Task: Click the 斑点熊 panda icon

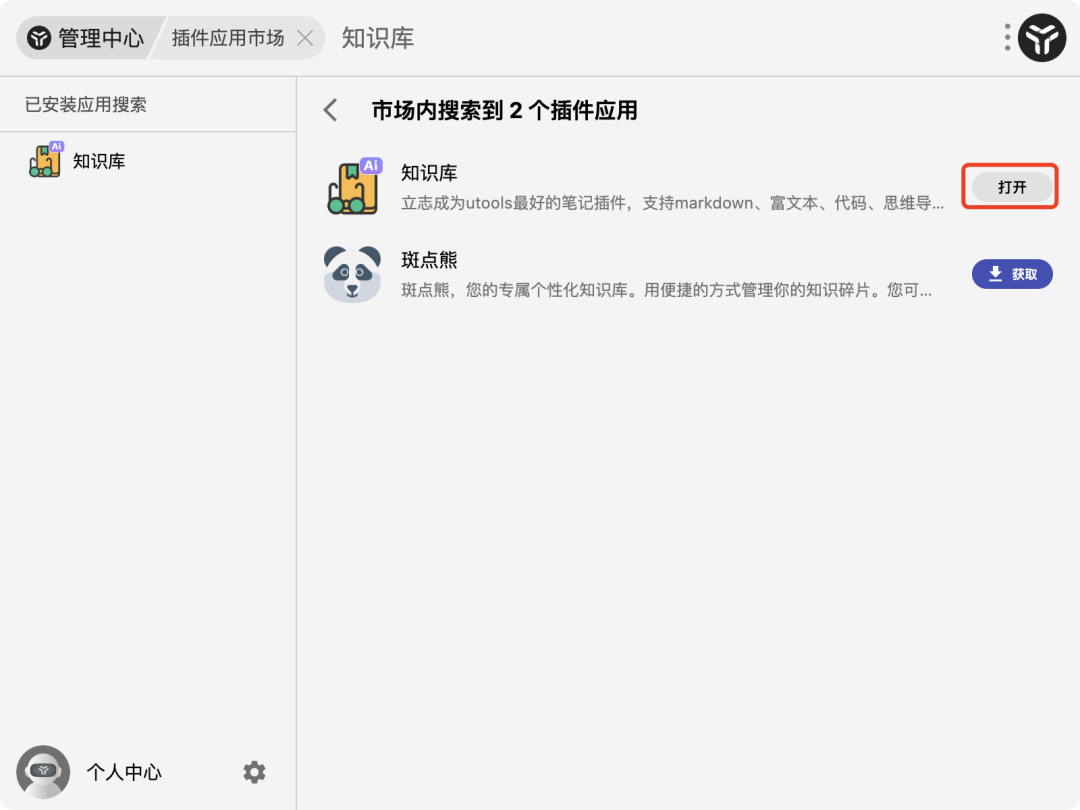Action: tap(352, 274)
